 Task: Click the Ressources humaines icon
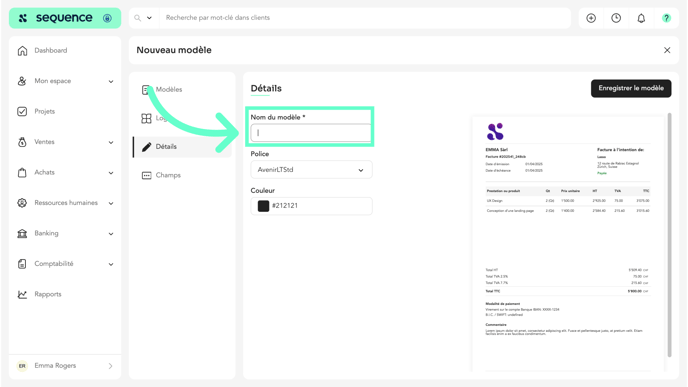coord(22,203)
